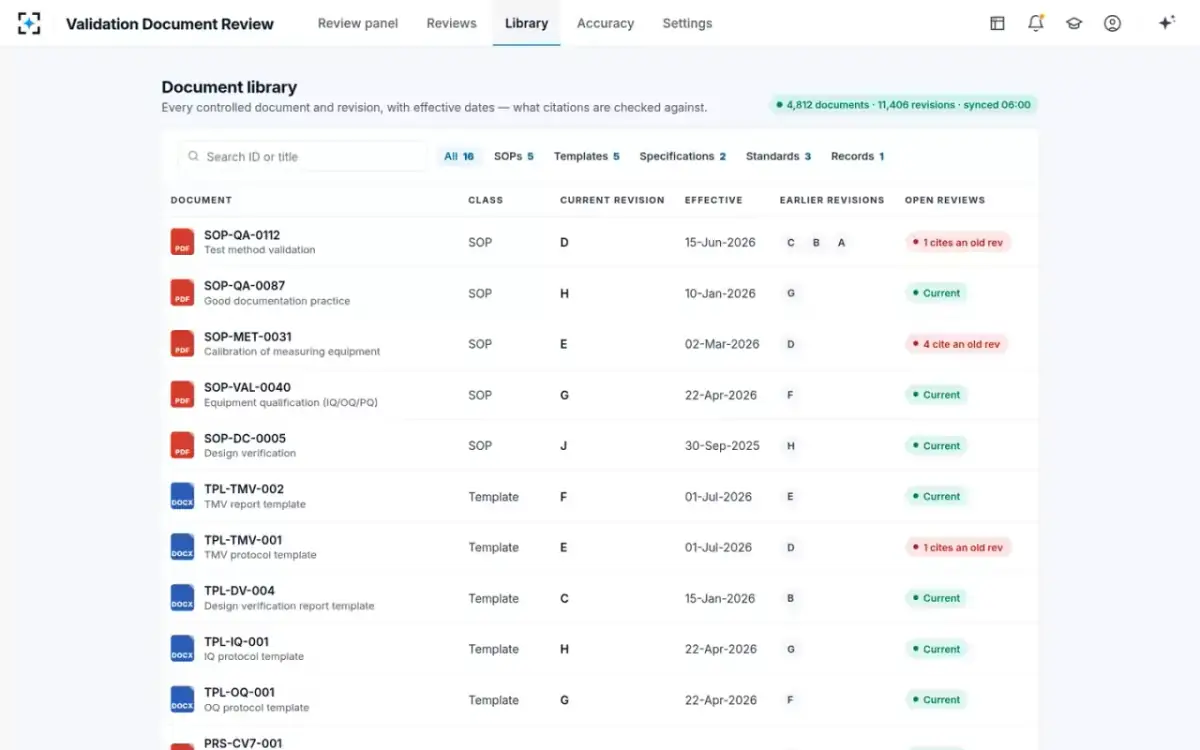The width and height of the screenshot is (1200, 750).
Task: Open the user account icon
Action: 1112,23
